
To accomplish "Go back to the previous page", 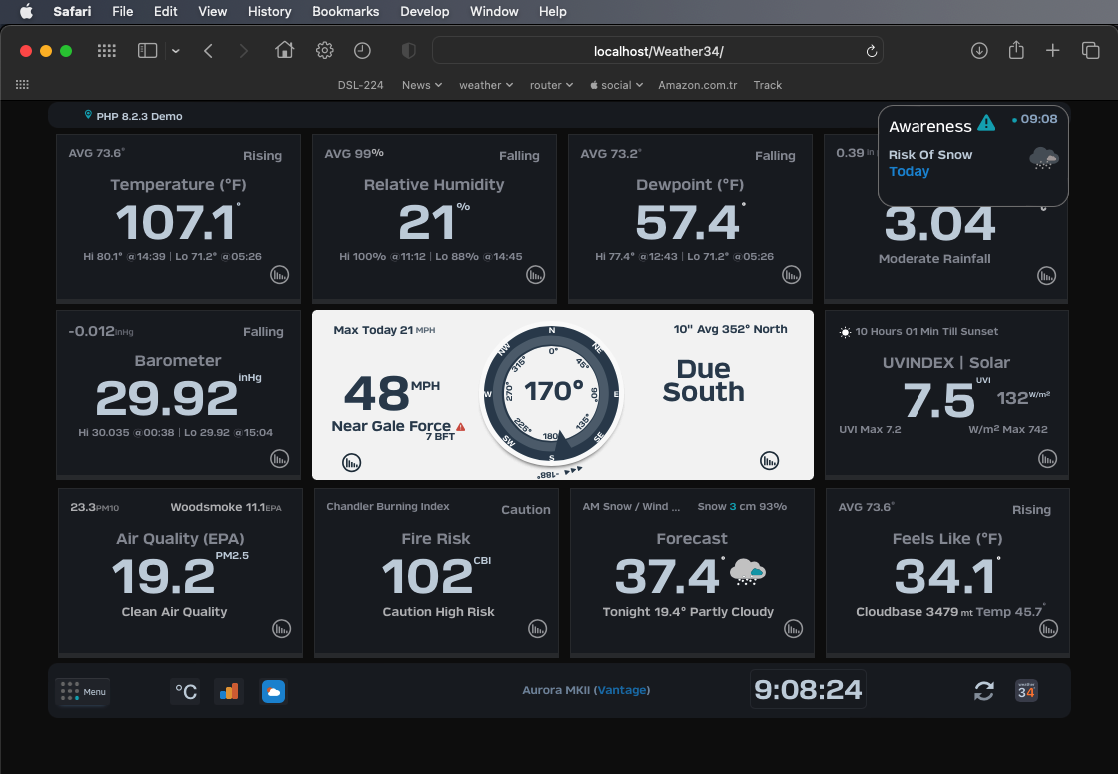I will (x=208, y=51).
